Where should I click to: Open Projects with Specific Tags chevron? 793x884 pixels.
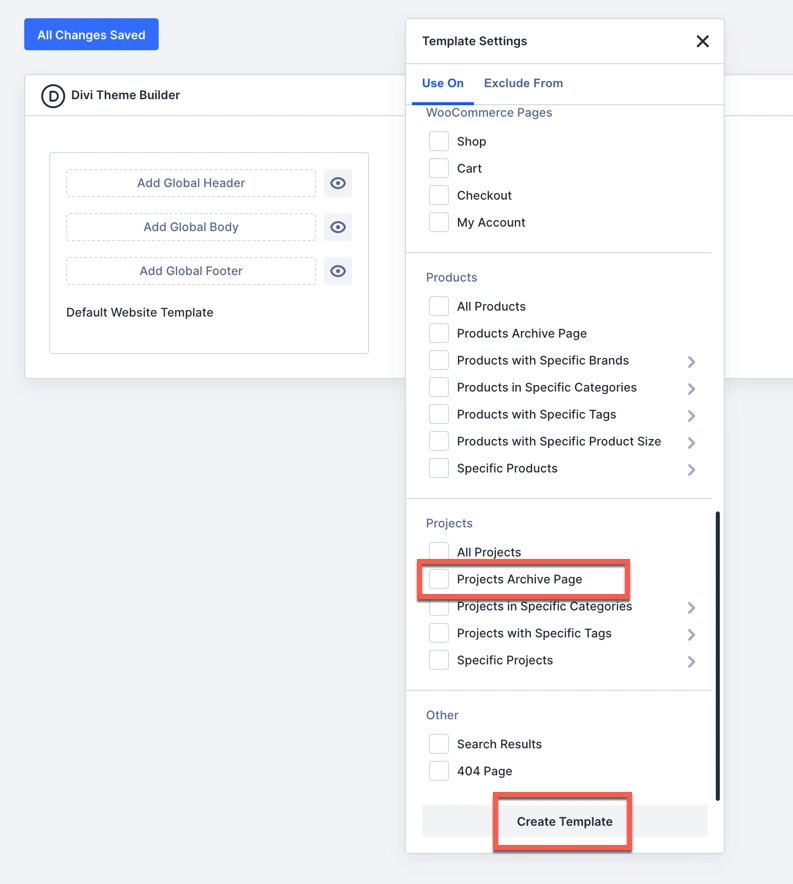point(692,635)
